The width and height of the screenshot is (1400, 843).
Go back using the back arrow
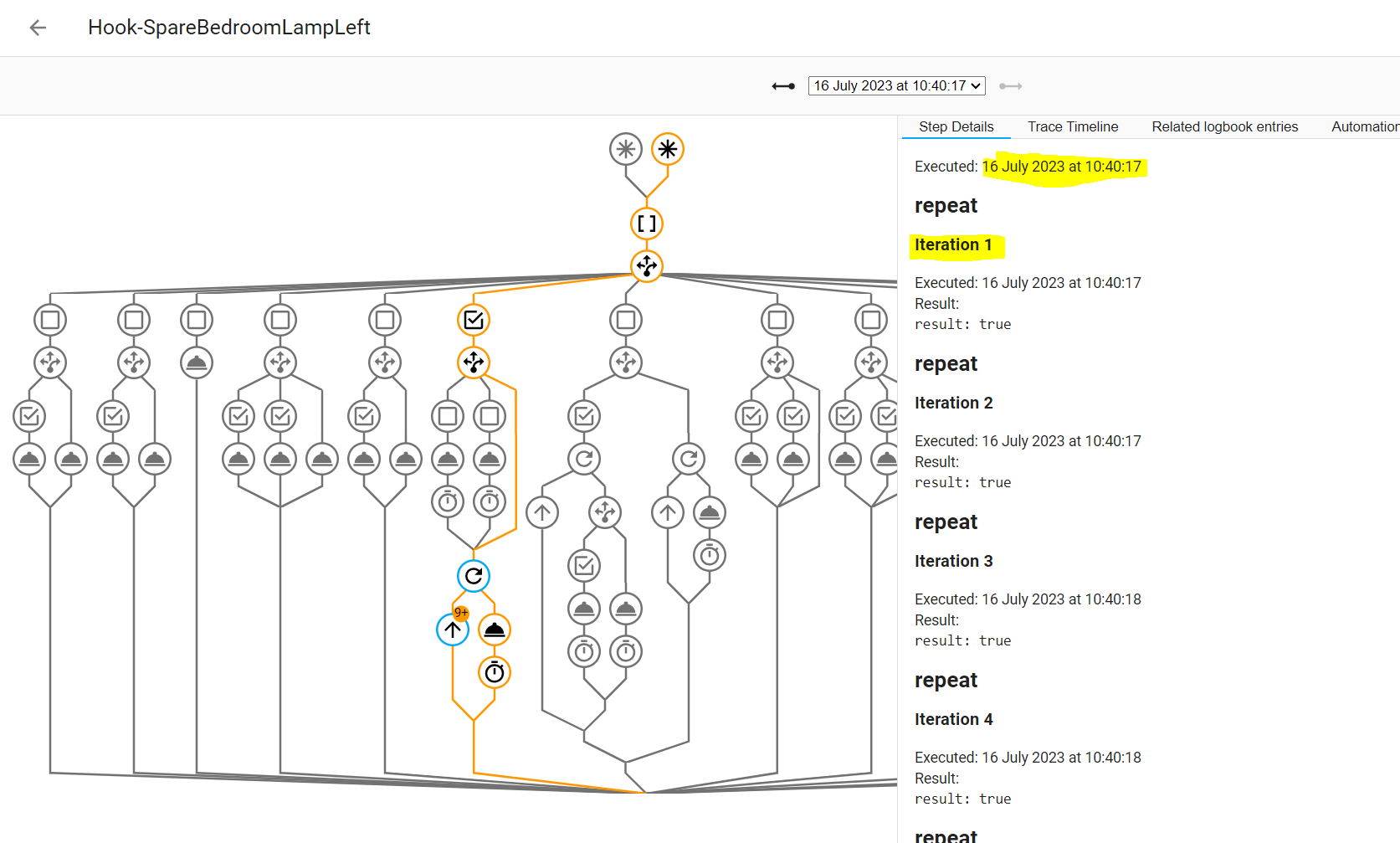pyautogui.click(x=37, y=28)
